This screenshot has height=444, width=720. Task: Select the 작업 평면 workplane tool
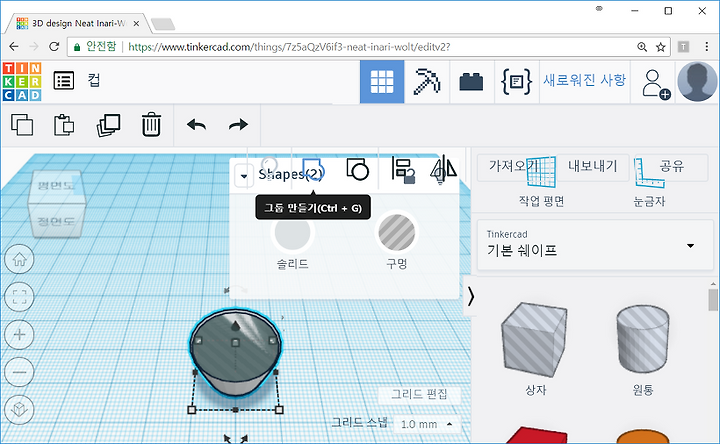pyautogui.click(x=541, y=182)
